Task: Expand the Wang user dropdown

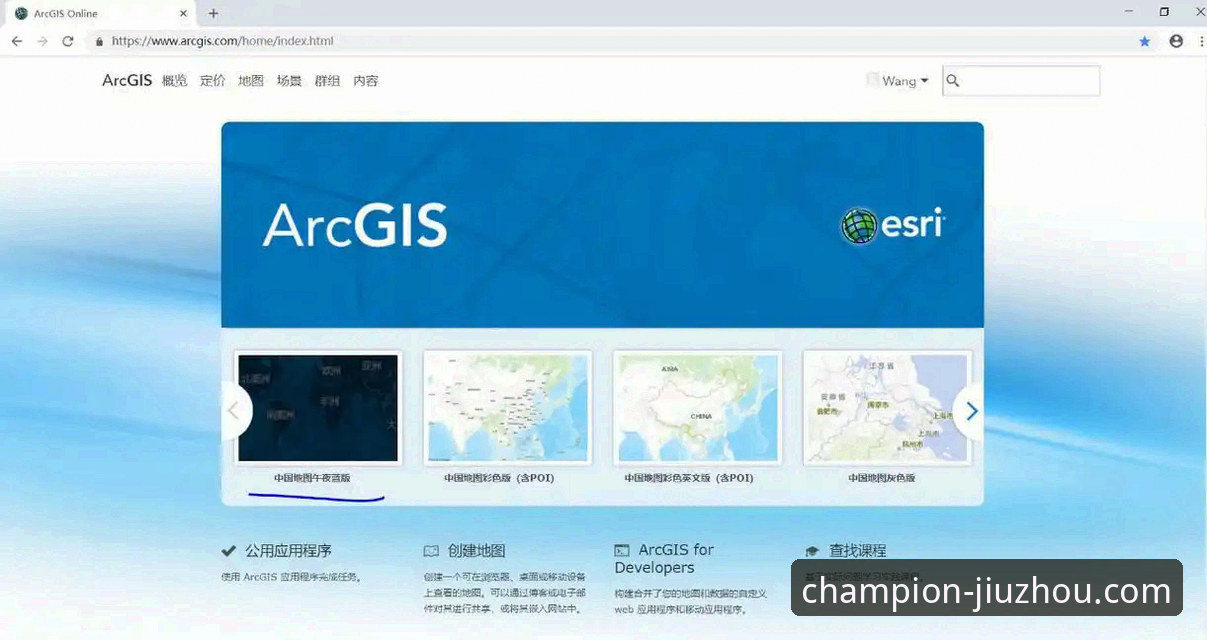Action: (904, 81)
